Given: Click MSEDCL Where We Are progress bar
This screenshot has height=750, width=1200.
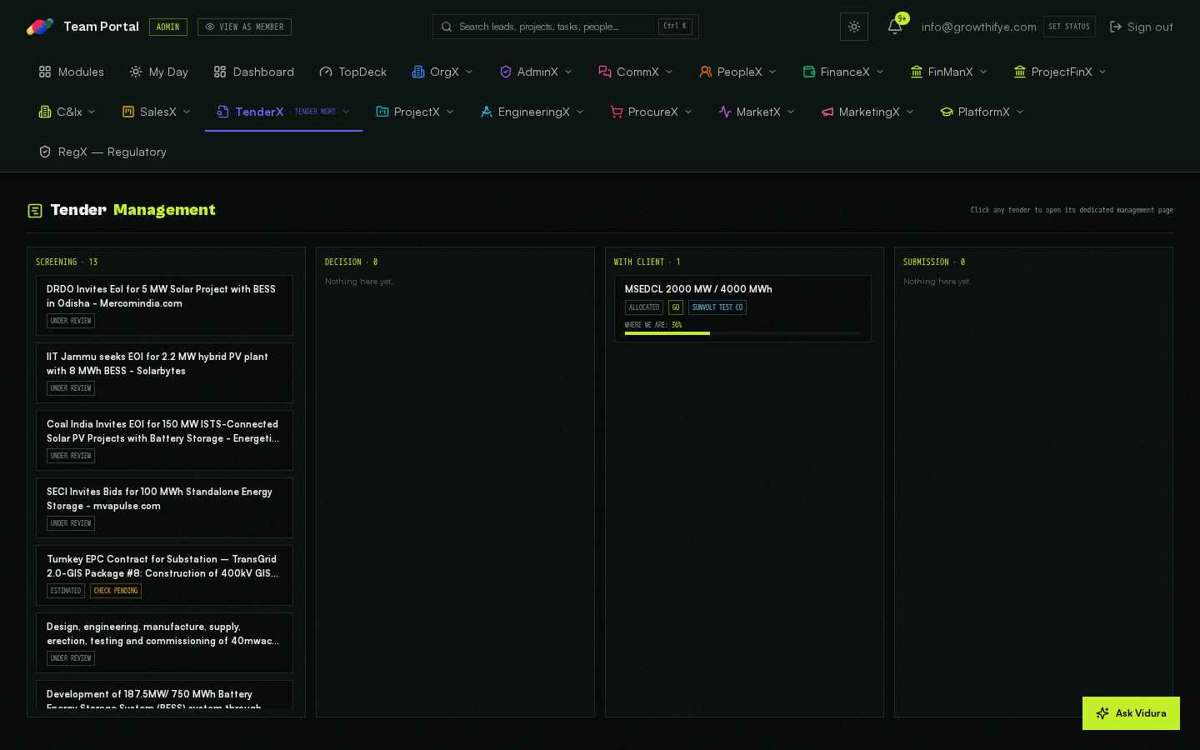Looking at the screenshot, I should [x=742, y=333].
